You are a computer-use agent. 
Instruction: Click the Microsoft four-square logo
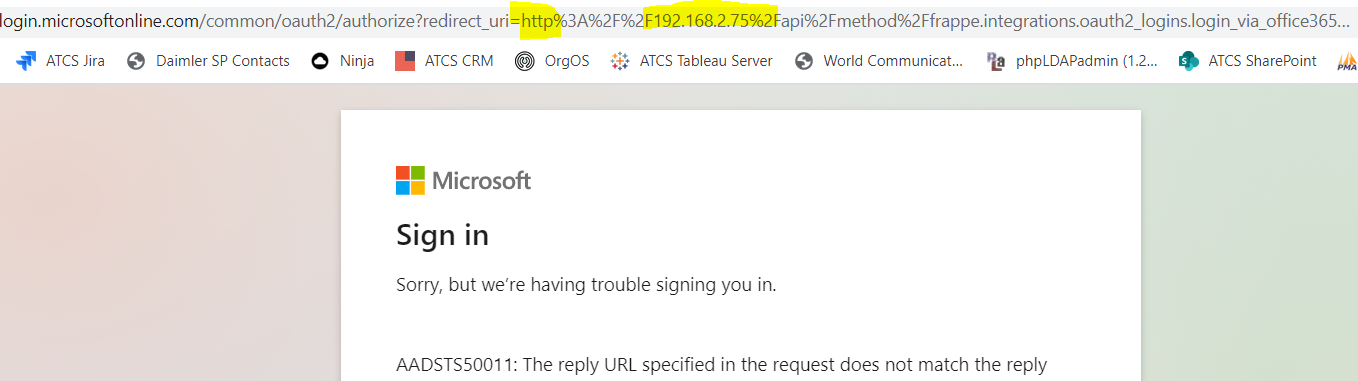pos(410,180)
